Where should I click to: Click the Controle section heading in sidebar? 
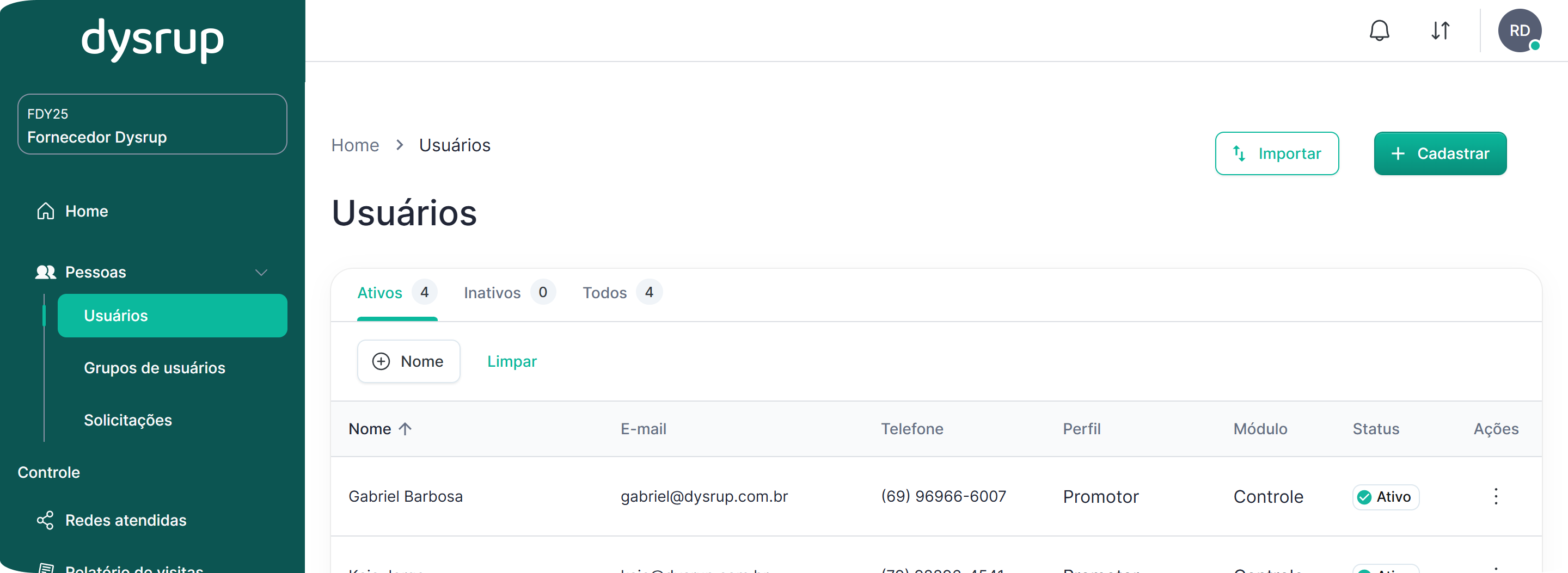tap(48, 473)
